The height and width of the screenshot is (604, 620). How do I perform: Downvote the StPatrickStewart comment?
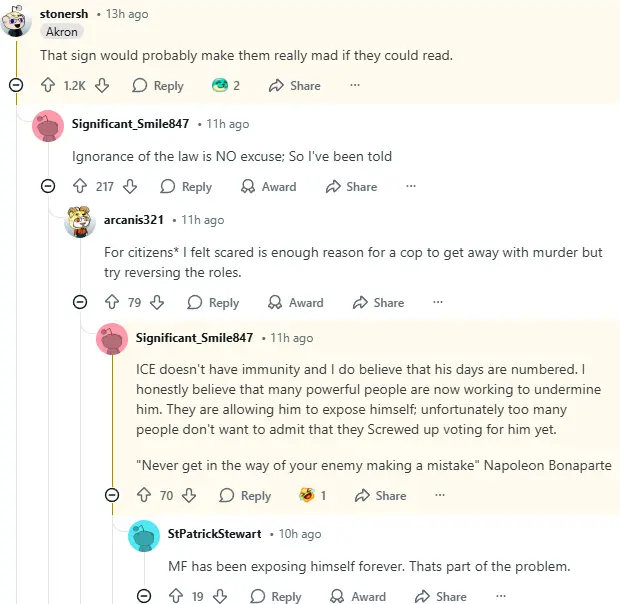coord(221,597)
